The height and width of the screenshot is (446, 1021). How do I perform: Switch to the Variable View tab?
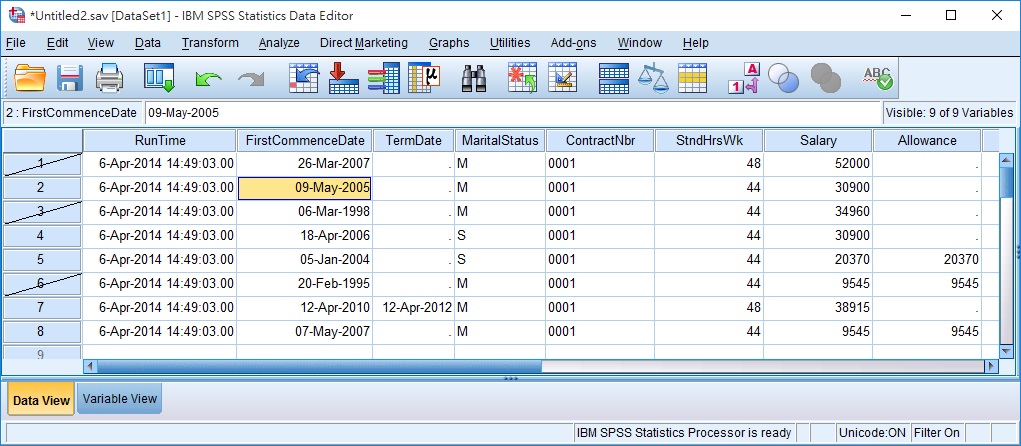click(x=120, y=399)
